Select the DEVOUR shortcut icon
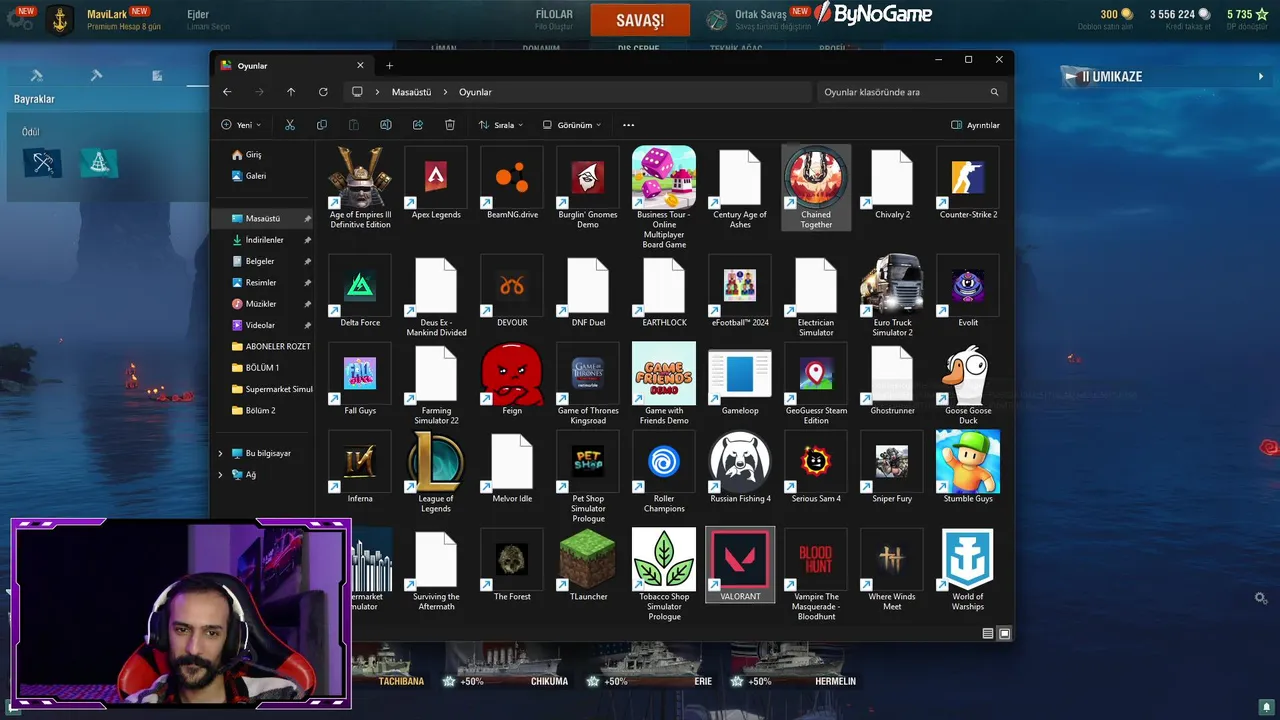This screenshot has width=1280, height=720. (x=512, y=286)
